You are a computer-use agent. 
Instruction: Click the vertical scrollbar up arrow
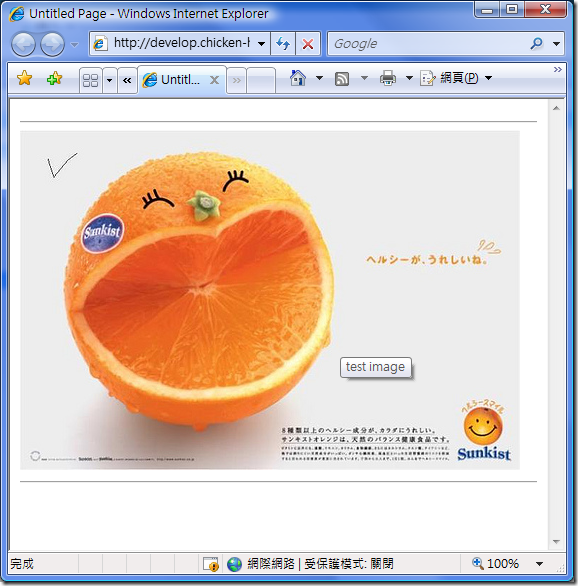[x=556, y=108]
